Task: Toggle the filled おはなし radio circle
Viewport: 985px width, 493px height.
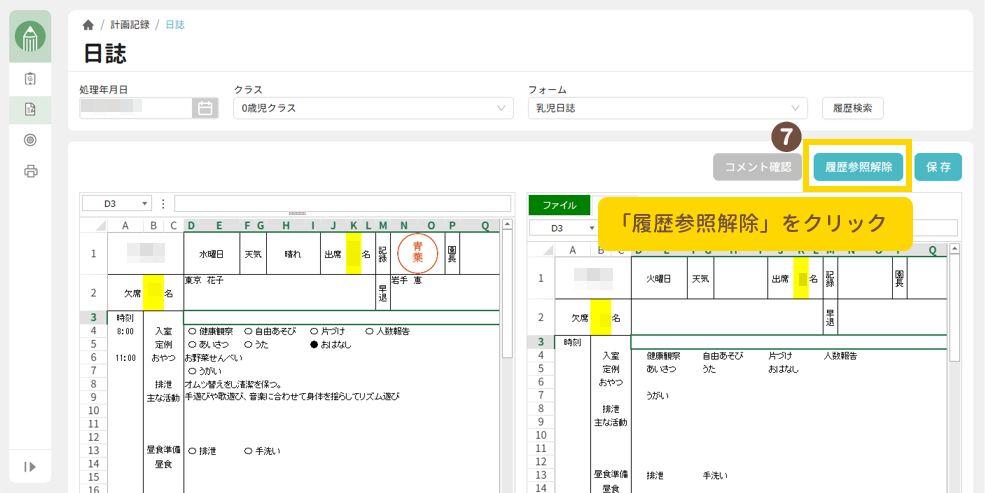Action: tap(314, 344)
